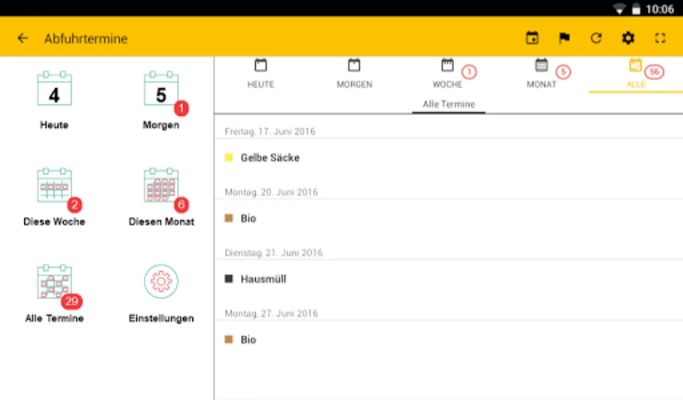Select the ALLE tab
The width and height of the screenshot is (683, 400).
pos(636,74)
